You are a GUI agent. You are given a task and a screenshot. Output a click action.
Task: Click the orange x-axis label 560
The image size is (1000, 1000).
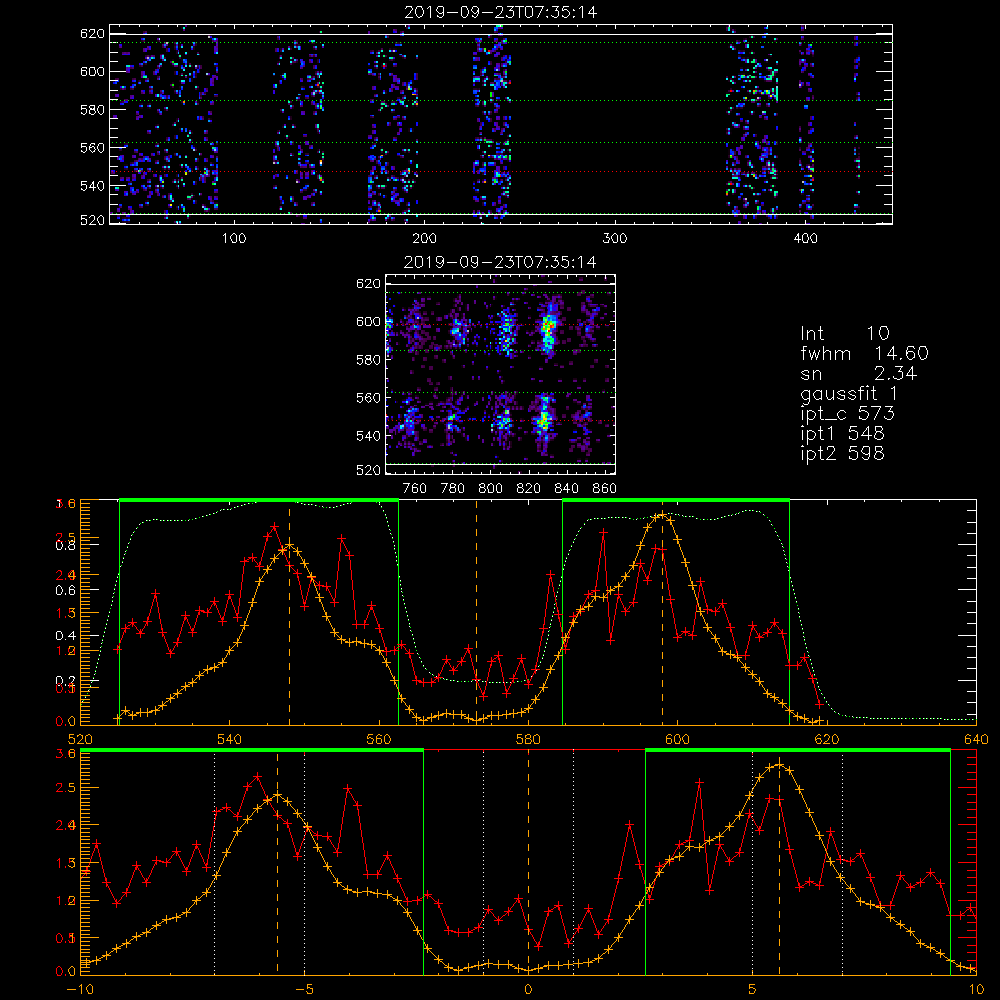pyautogui.click(x=379, y=739)
